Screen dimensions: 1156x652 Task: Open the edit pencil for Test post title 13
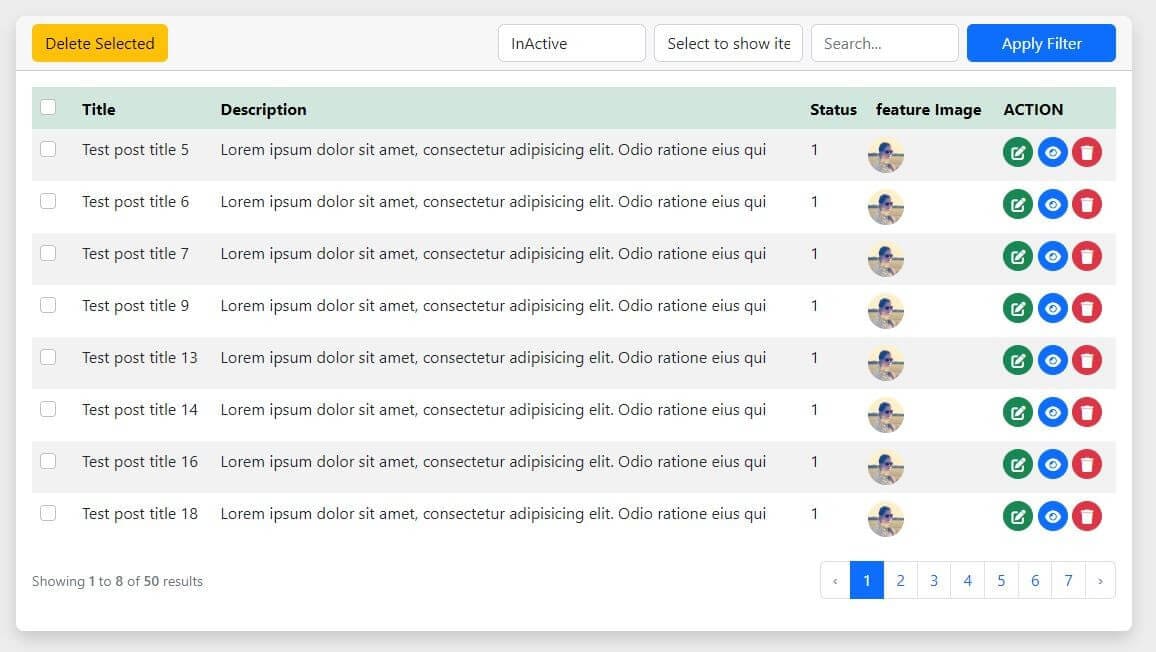coord(1017,359)
